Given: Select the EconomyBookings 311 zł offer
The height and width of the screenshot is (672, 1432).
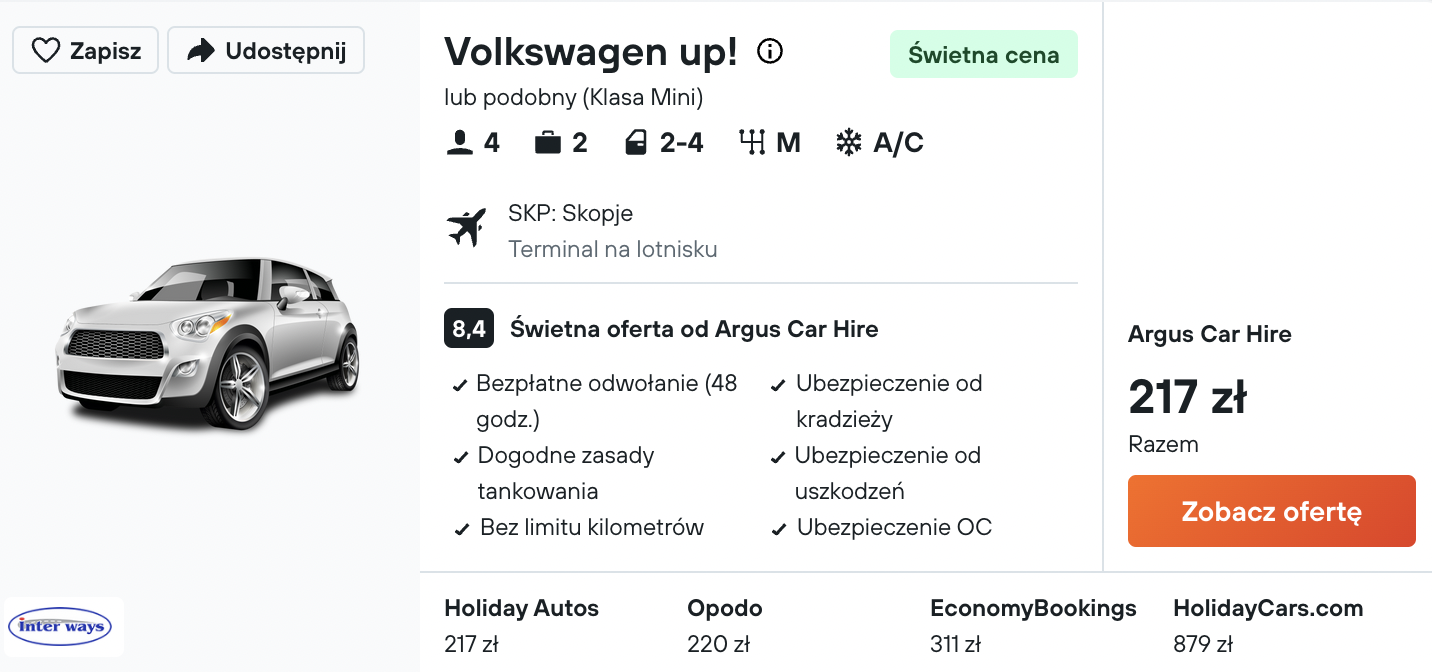Looking at the screenshot, I should tap(1033, 626).
